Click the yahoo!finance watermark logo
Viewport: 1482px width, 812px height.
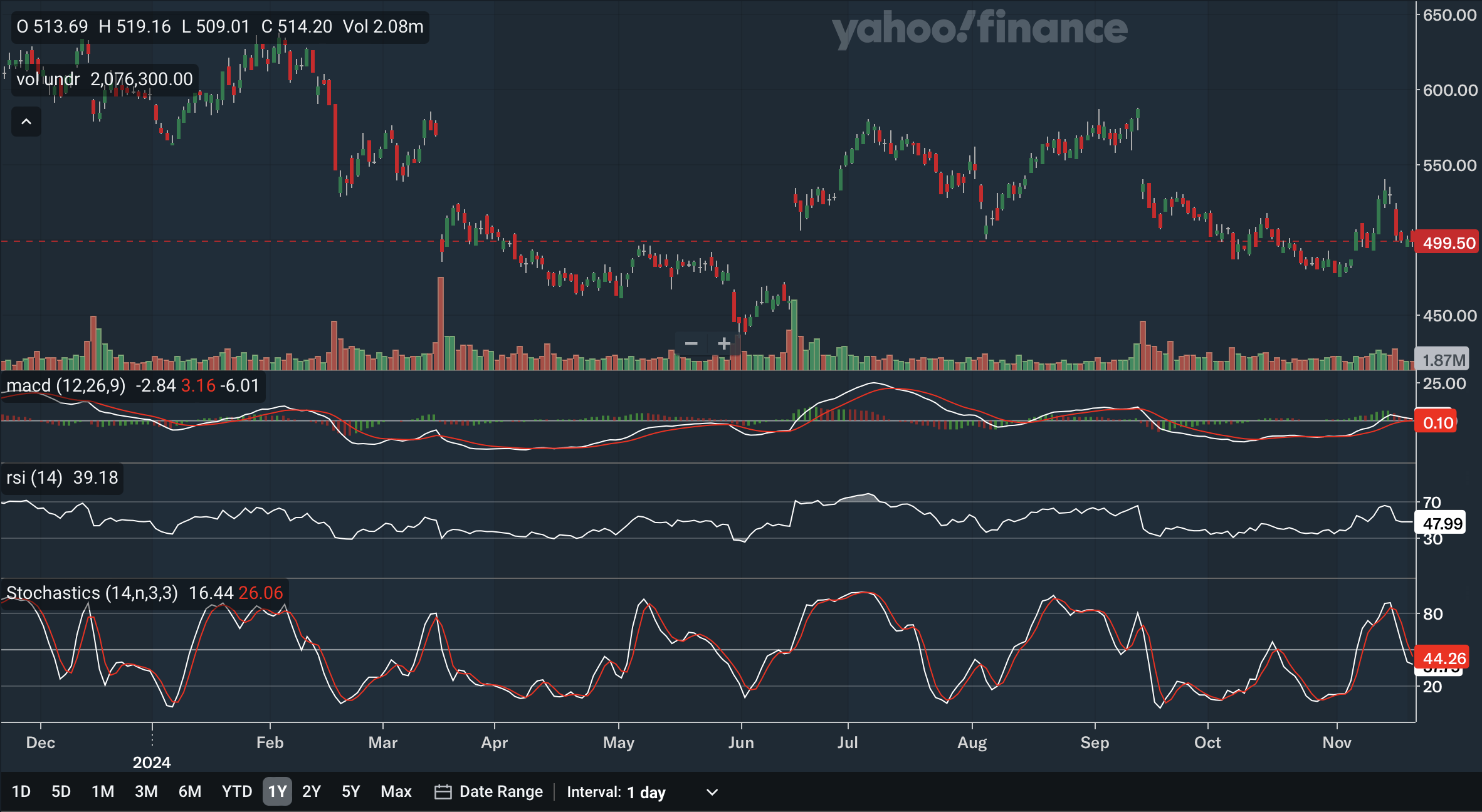979,29
